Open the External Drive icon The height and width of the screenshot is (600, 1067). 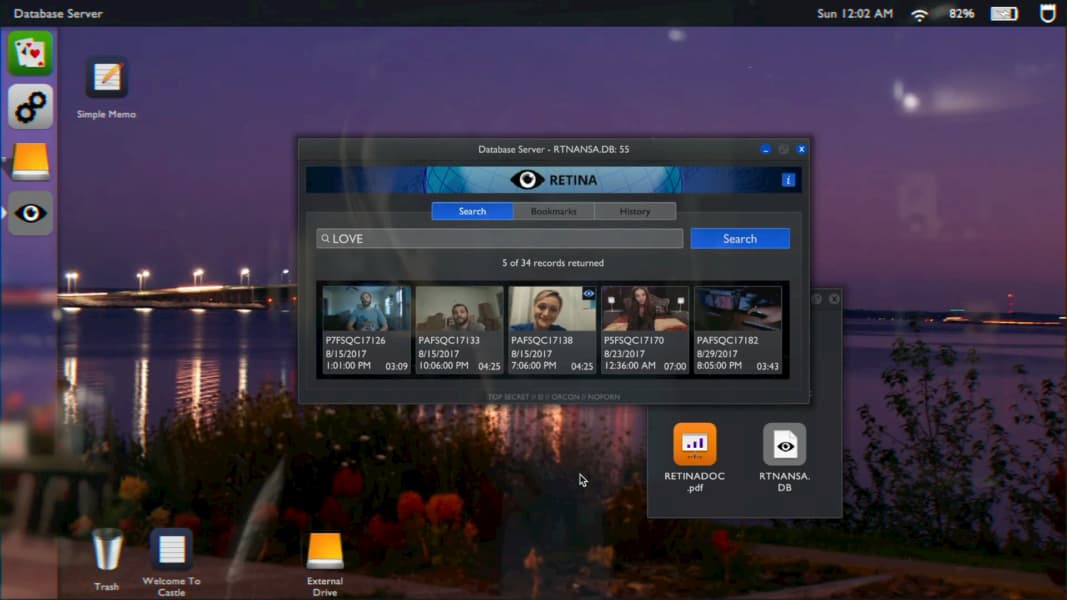point(325,563)
